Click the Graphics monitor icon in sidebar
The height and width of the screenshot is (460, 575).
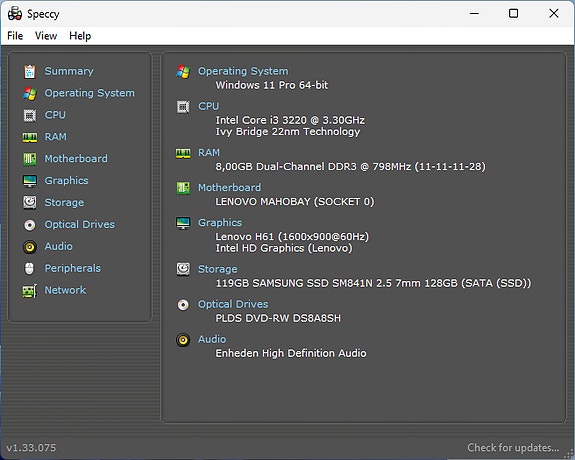(30, 181)
